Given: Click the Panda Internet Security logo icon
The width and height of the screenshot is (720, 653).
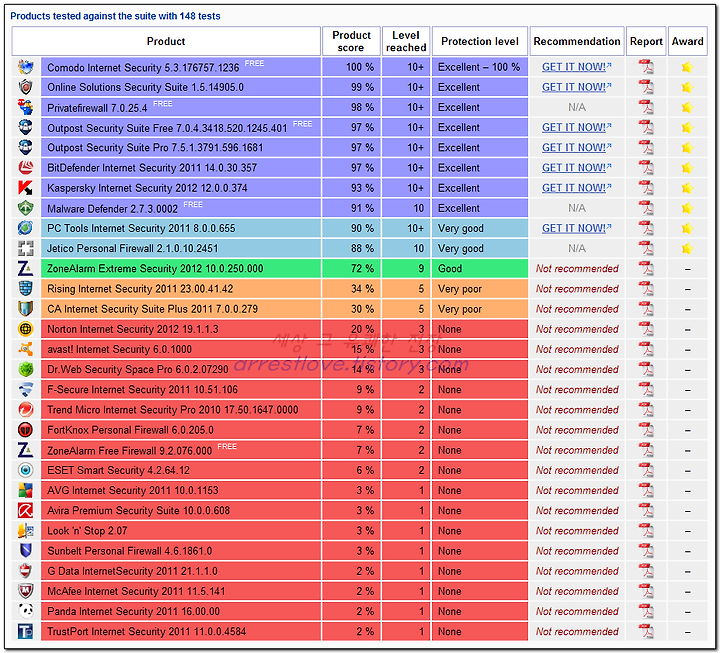Looking at the screenshot, I should pos(26,611).
